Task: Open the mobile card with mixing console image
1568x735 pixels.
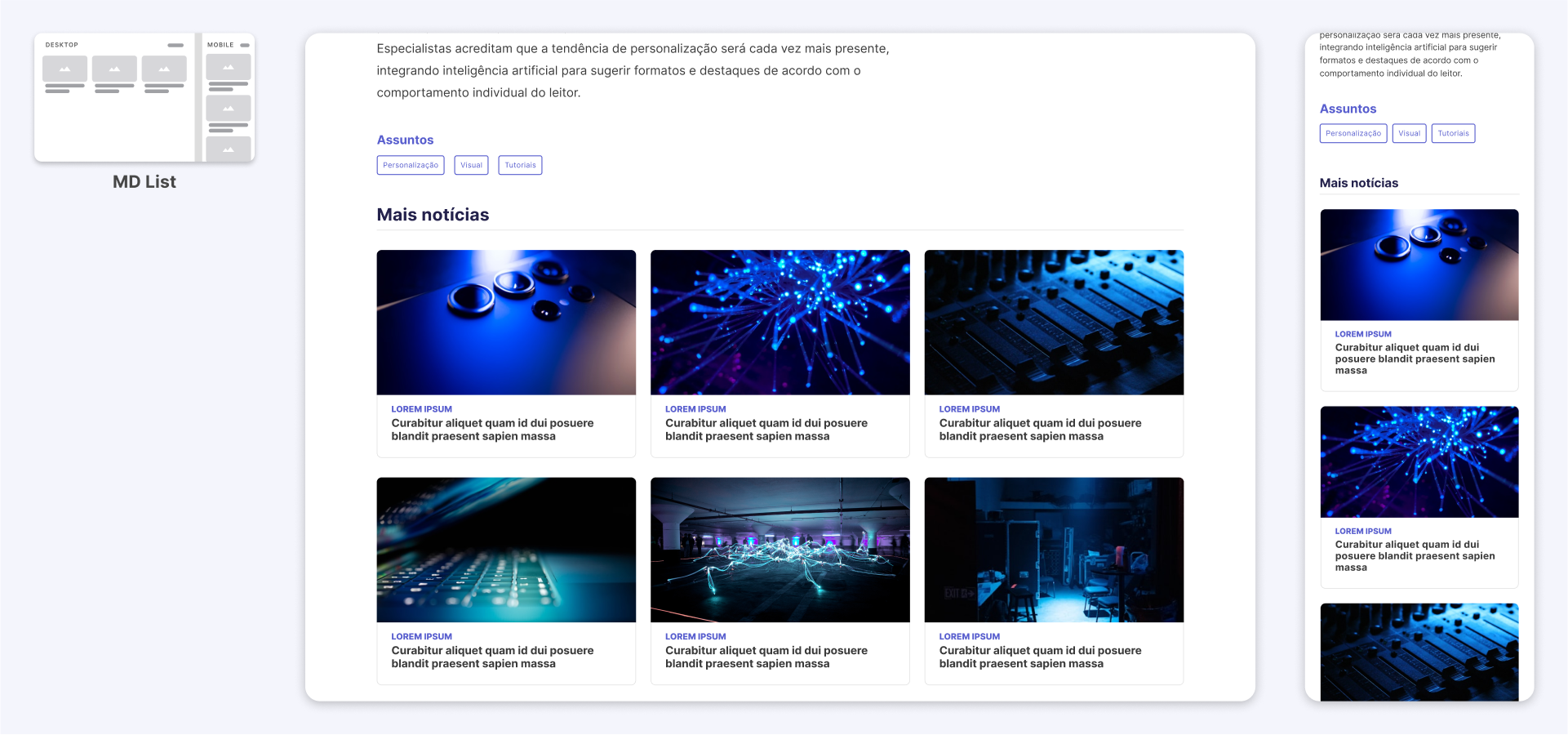Action: click(1419, 652)
